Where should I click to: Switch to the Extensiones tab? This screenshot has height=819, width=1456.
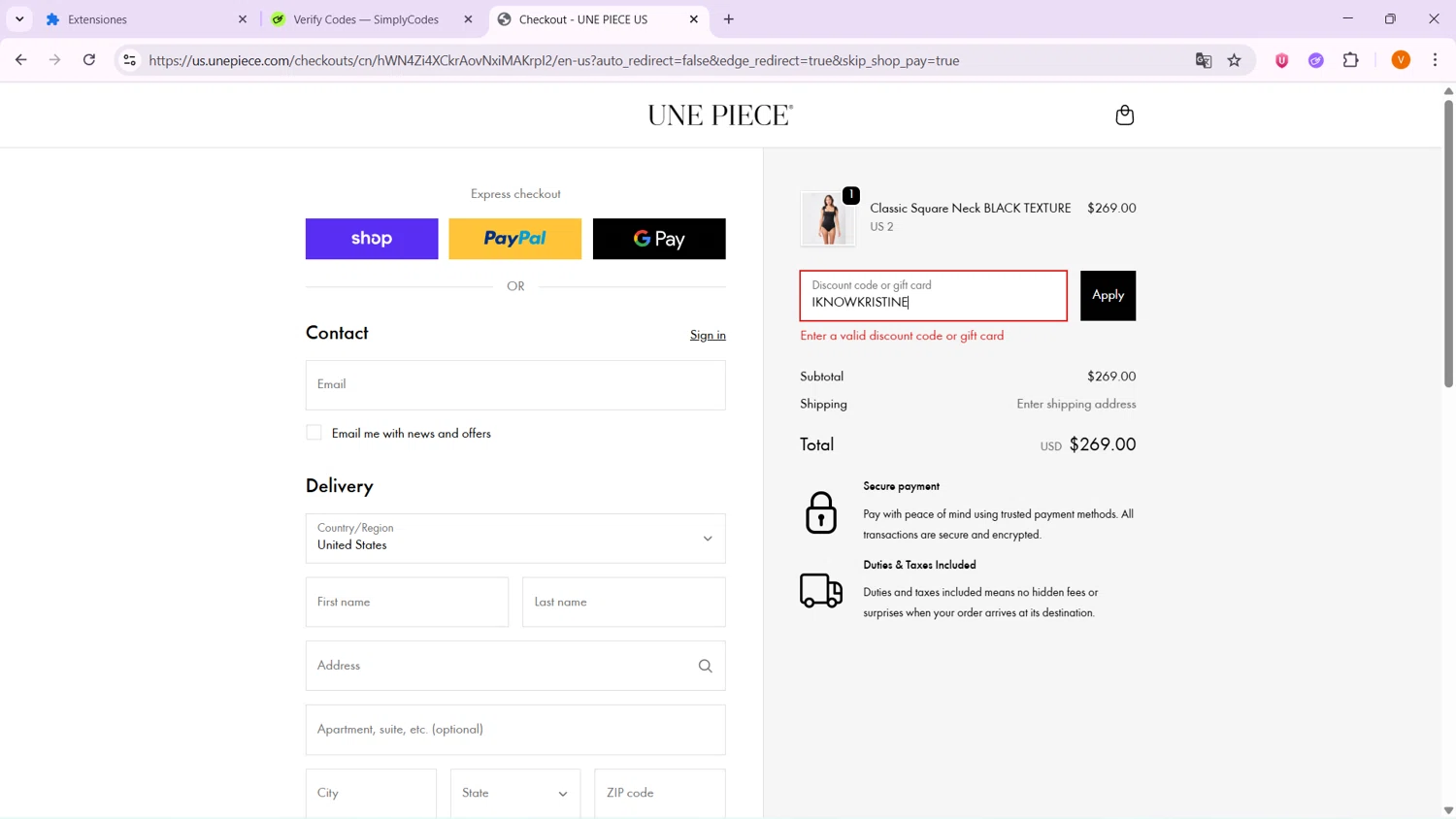[147, 19]
